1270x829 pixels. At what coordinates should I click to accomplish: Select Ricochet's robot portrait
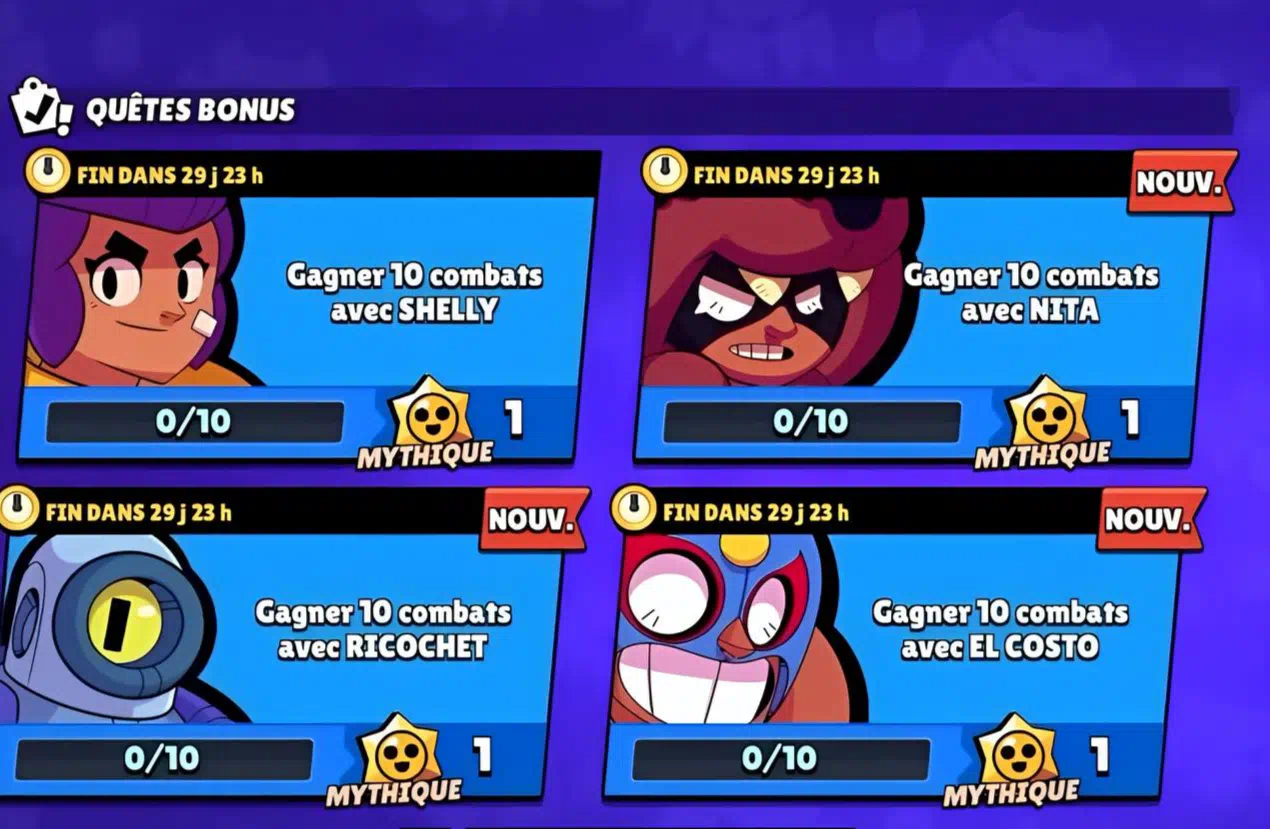click(110, 628)
